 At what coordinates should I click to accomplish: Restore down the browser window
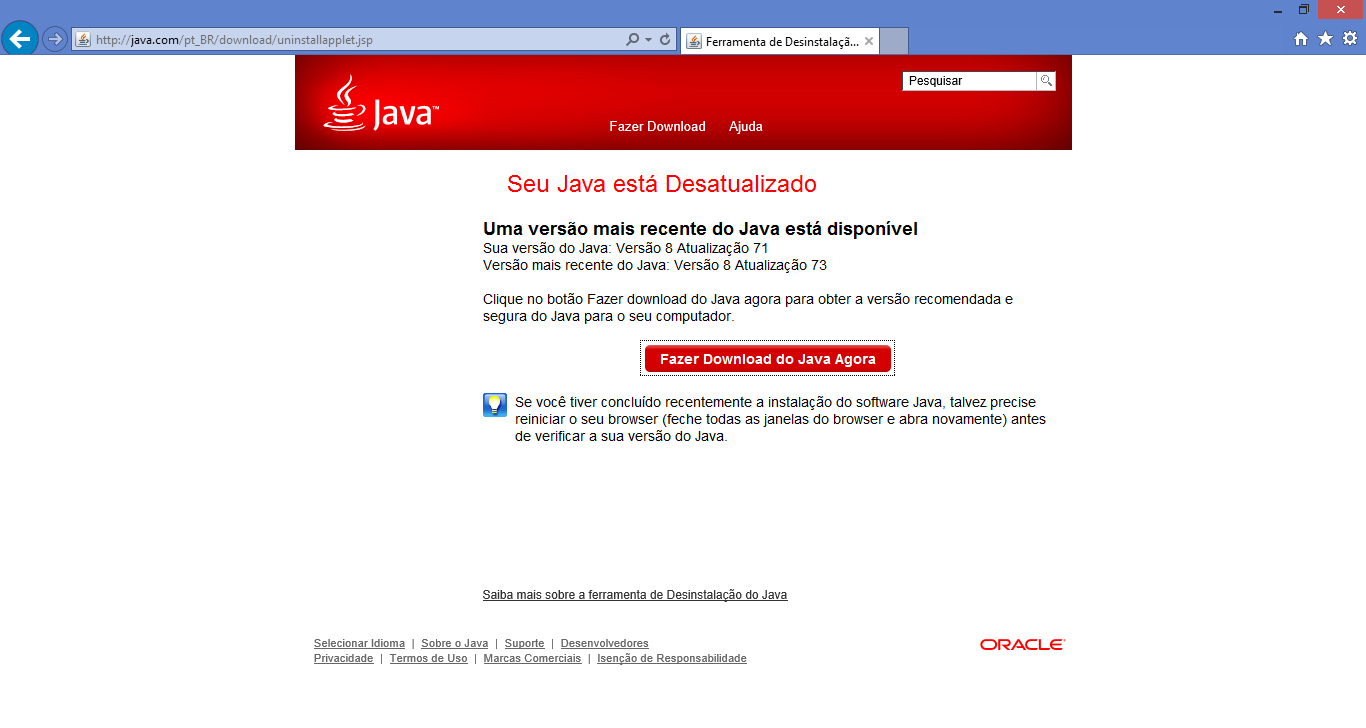point(1304,10)
